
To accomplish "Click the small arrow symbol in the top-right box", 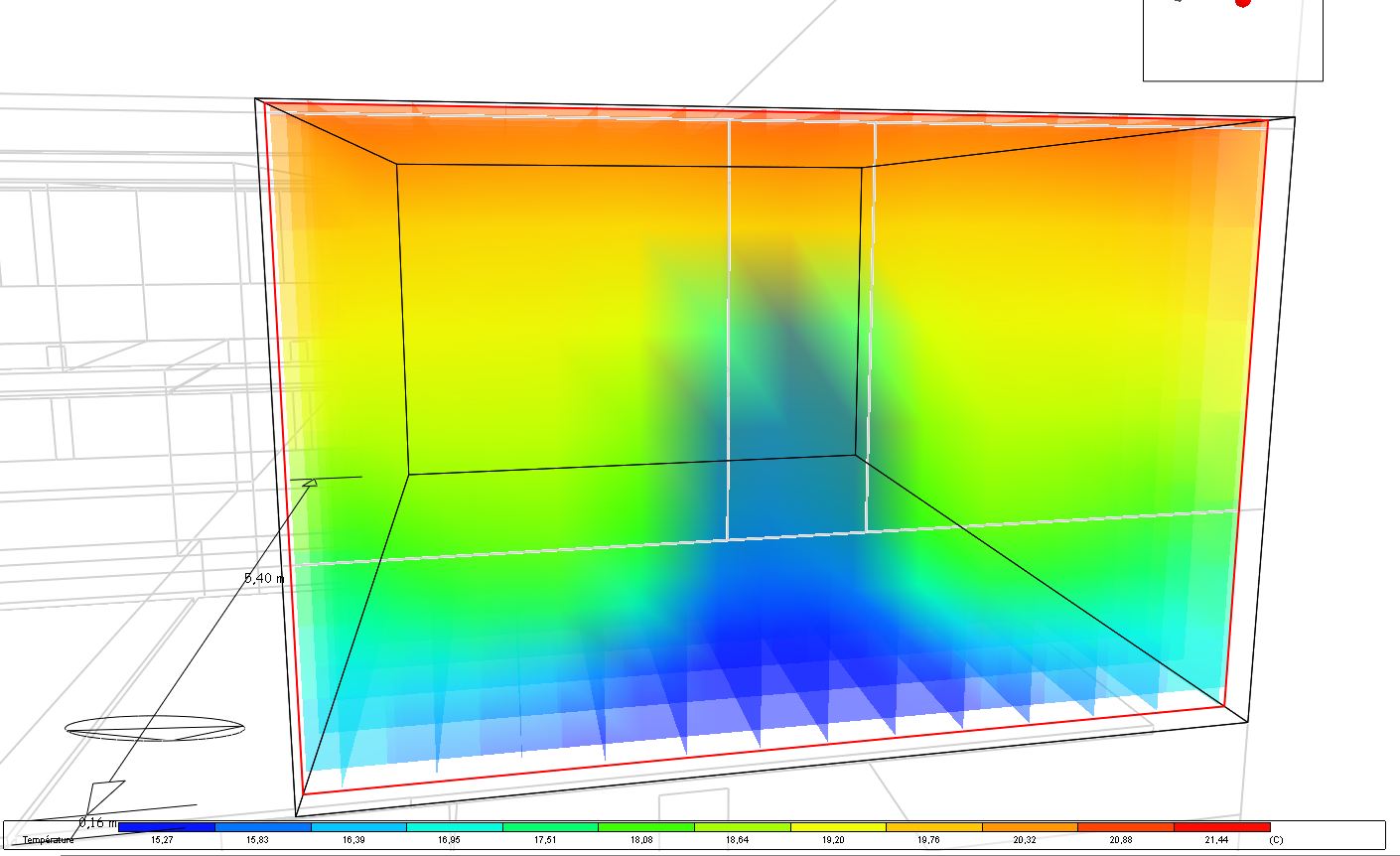I will [1178, 3].
